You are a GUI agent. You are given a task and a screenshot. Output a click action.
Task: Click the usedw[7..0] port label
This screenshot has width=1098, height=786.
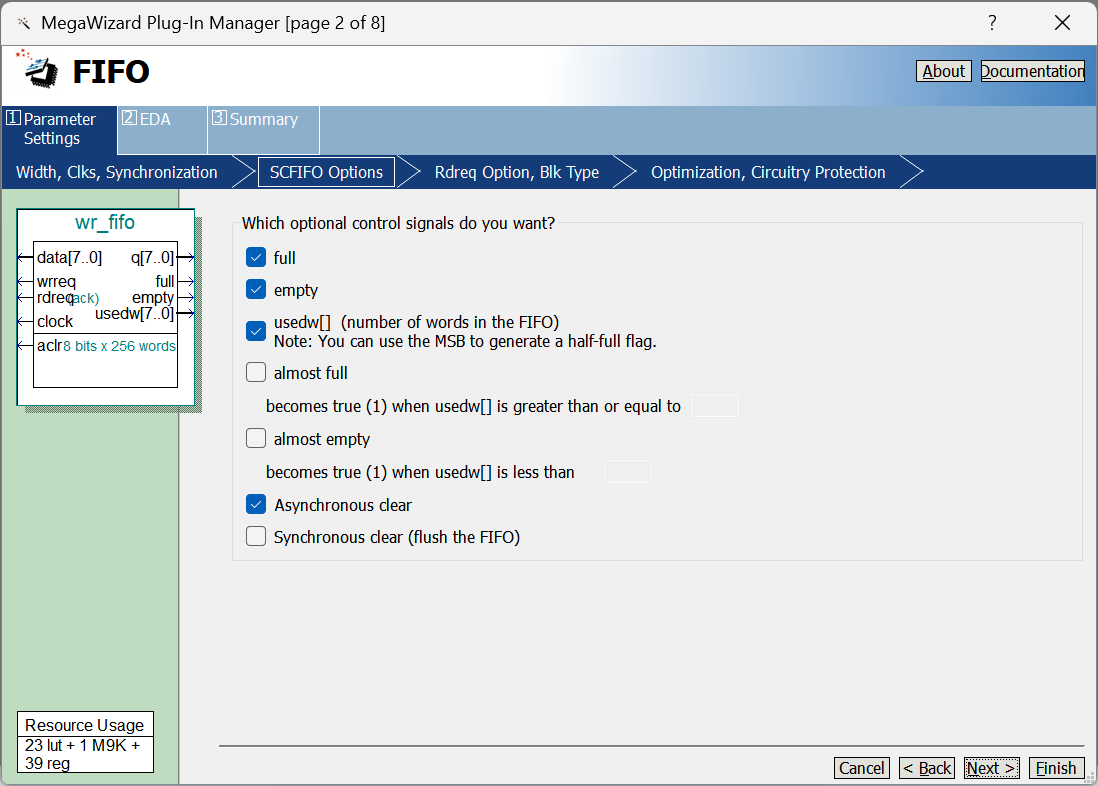[134, 314]
